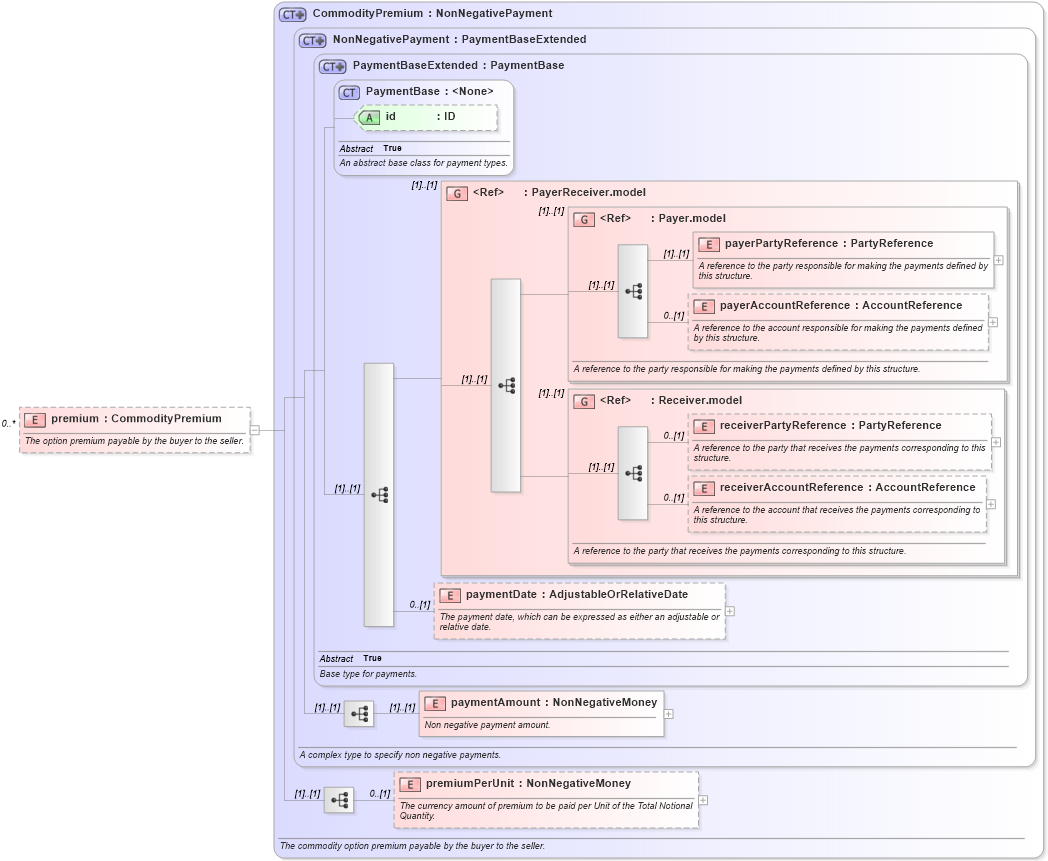Select the group icon for PayerReceiver.model reference
Image resolution: width=1048 pixels, height=861 pixels.
[456, 192]
